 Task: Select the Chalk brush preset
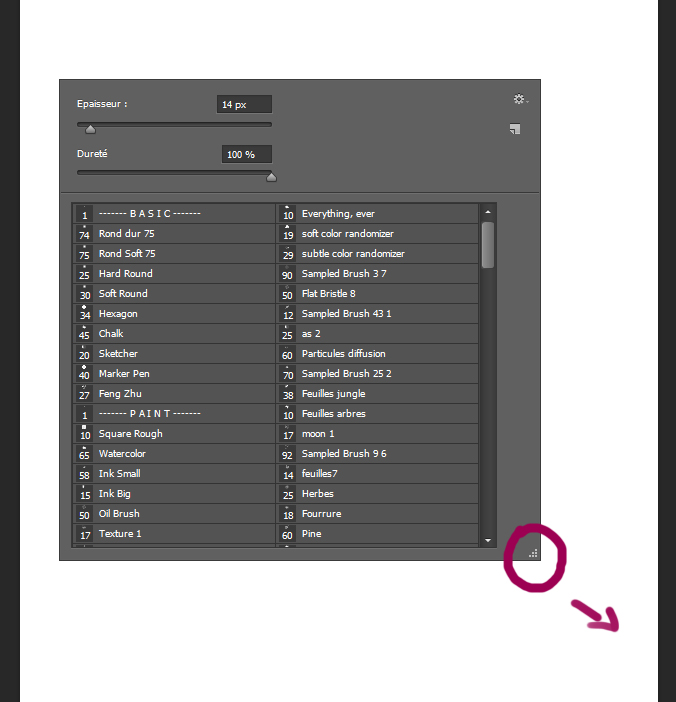(111, 334)
